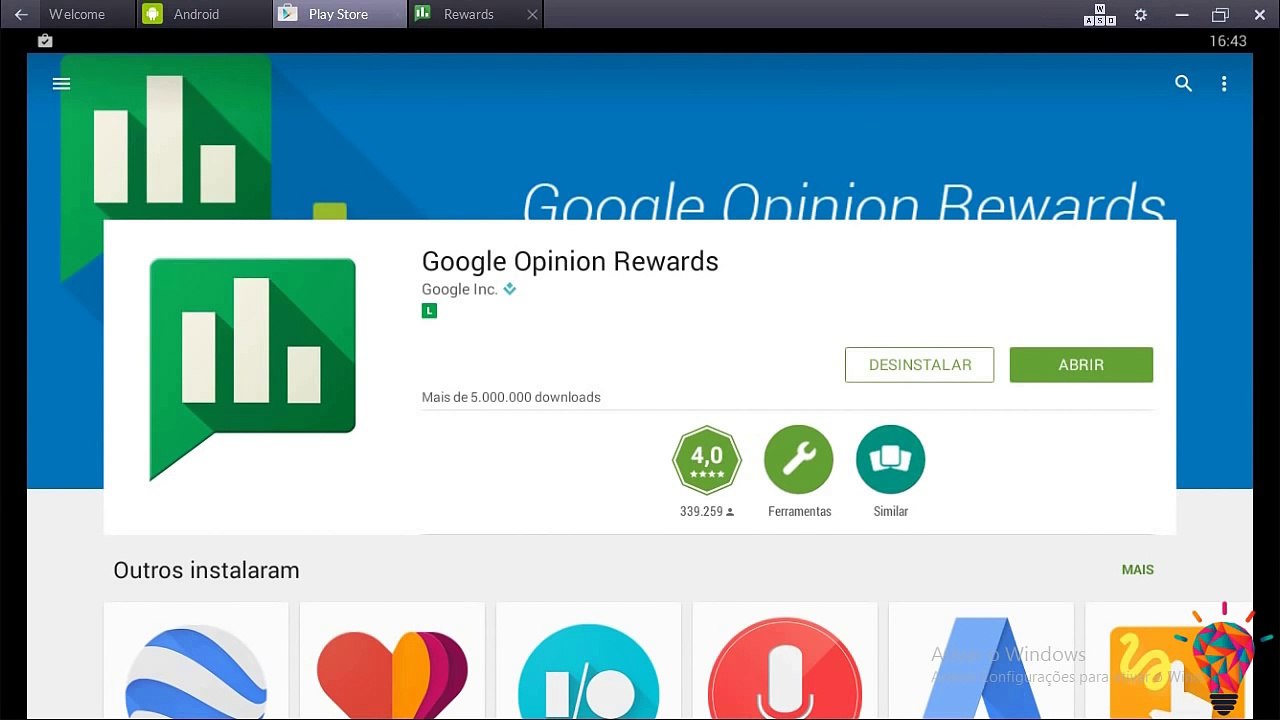Open the blue A-shaped app card
1280x720 pixels.
coord(981,660)
